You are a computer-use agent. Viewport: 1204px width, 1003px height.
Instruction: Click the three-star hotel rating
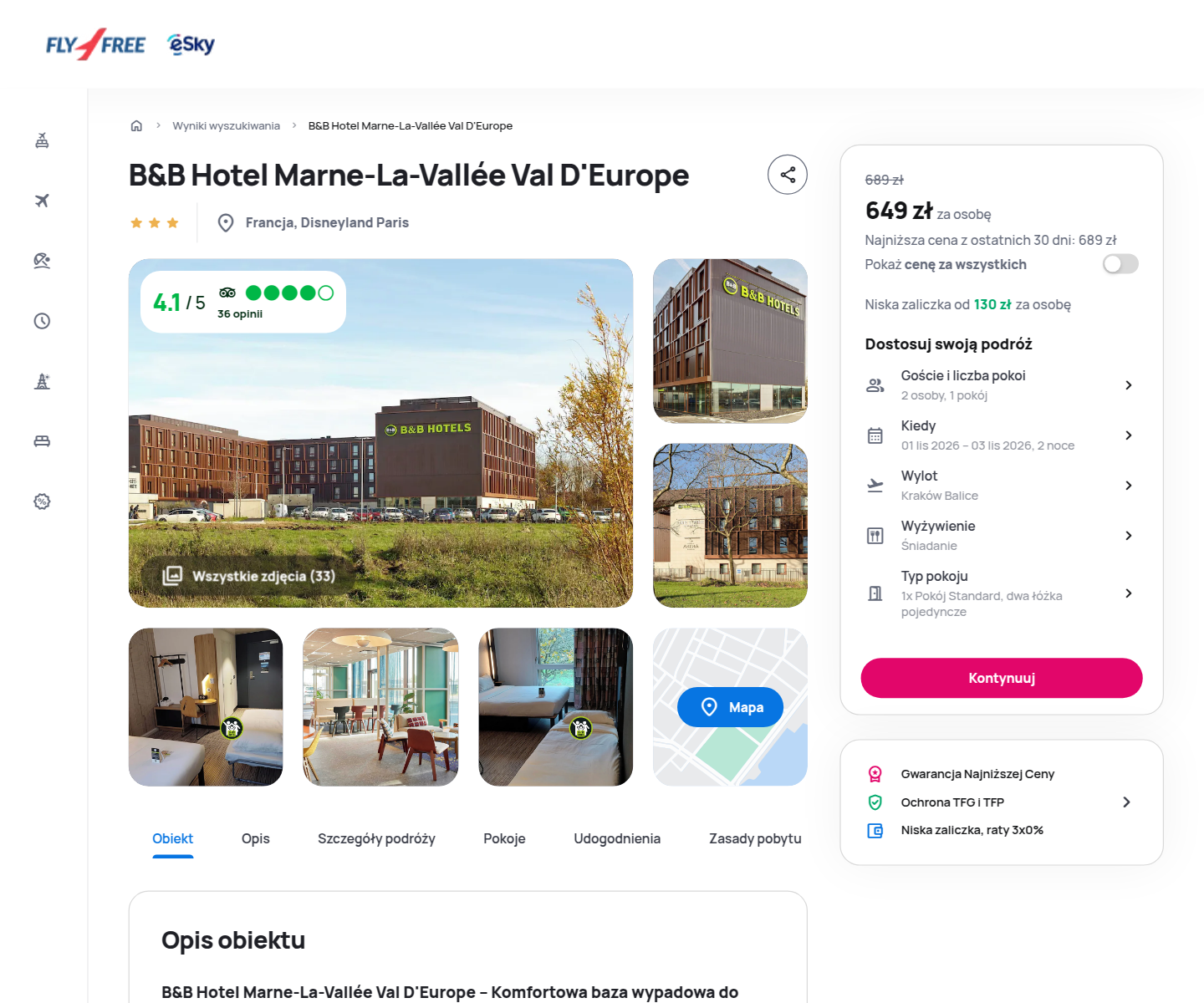pyautogui.click(x=155, y=223)
